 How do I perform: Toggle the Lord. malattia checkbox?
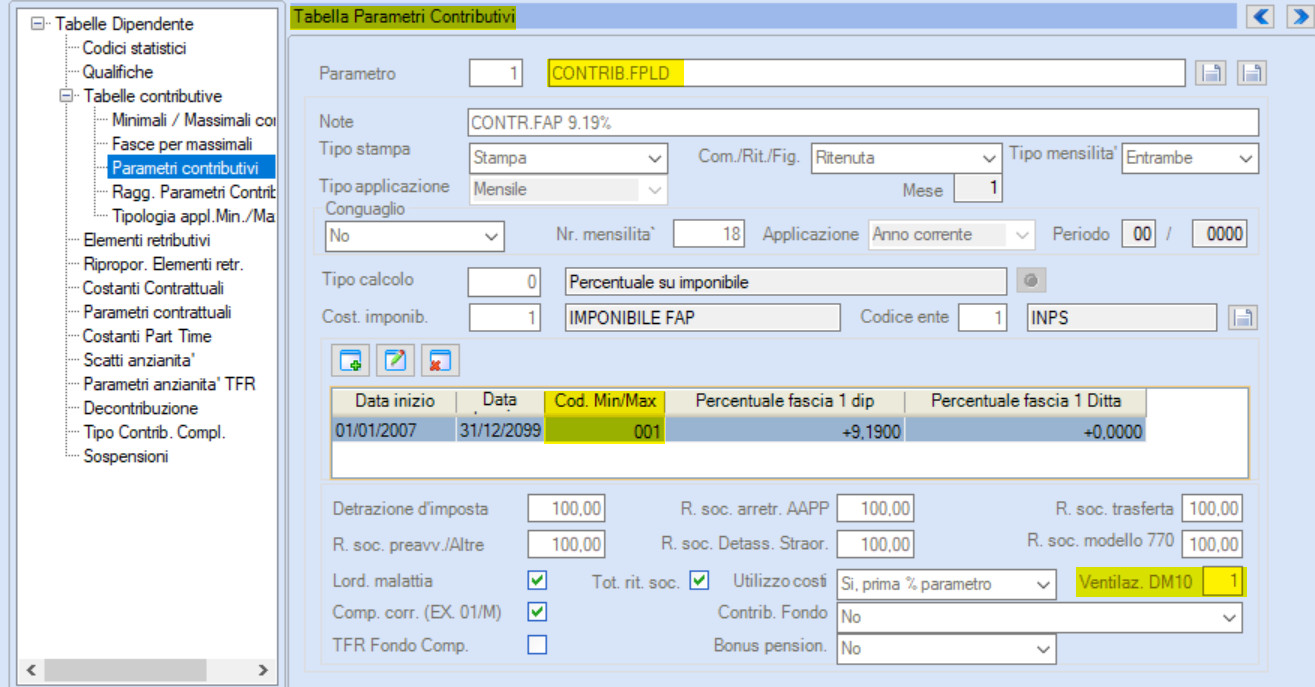(x=538, y=580)
